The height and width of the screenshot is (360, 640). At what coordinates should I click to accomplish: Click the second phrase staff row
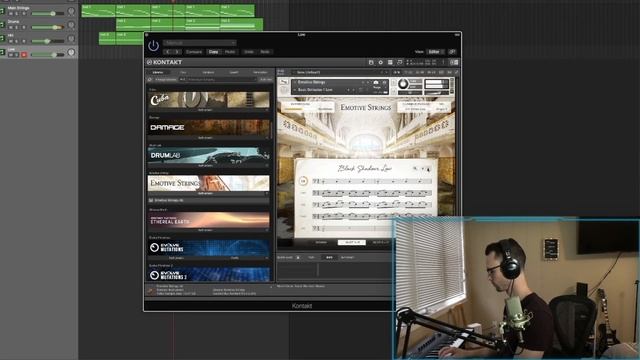(372, 193)
